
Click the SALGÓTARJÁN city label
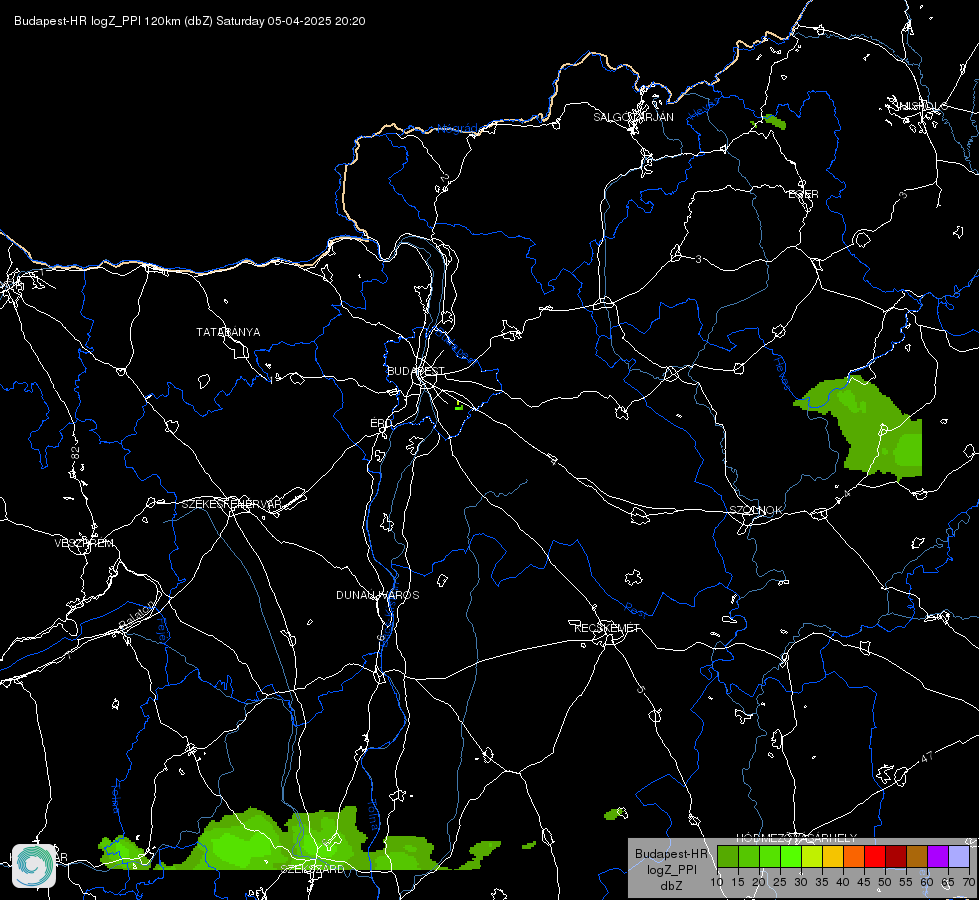(633, 117)
